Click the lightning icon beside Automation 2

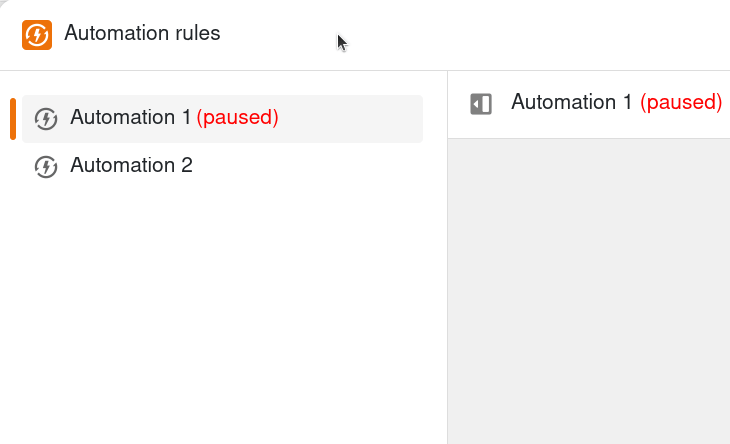point(46,167)
